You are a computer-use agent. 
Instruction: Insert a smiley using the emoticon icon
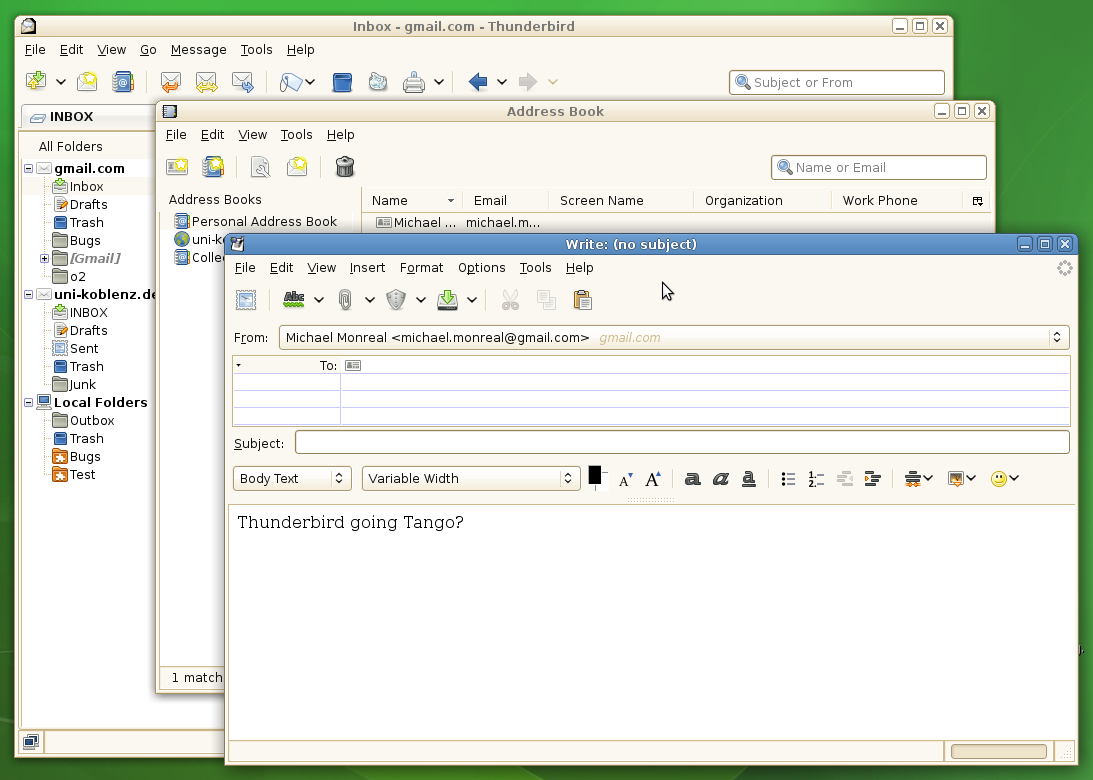click(998, 479)
